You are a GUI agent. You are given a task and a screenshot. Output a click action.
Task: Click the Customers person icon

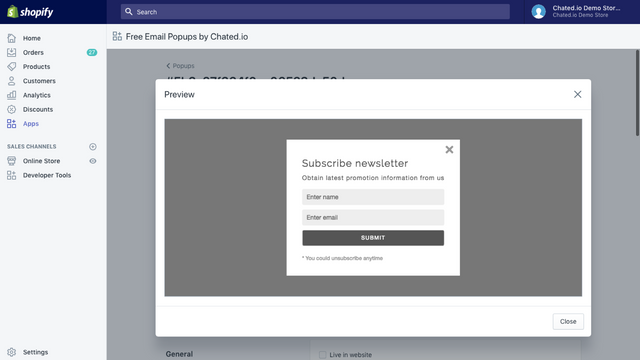(11, 81)
